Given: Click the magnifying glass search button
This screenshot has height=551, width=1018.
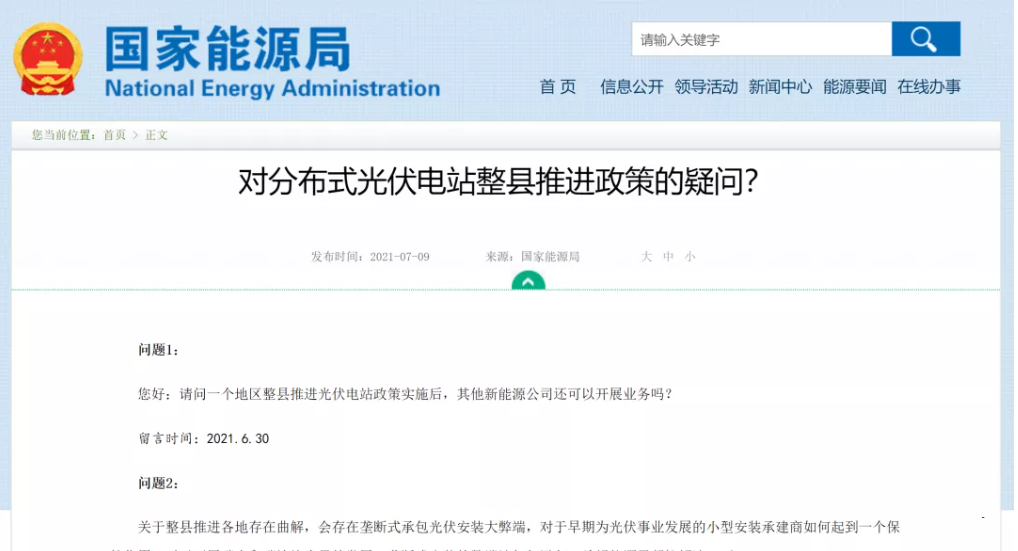Looking at the screenshot, I should [925, 39].
